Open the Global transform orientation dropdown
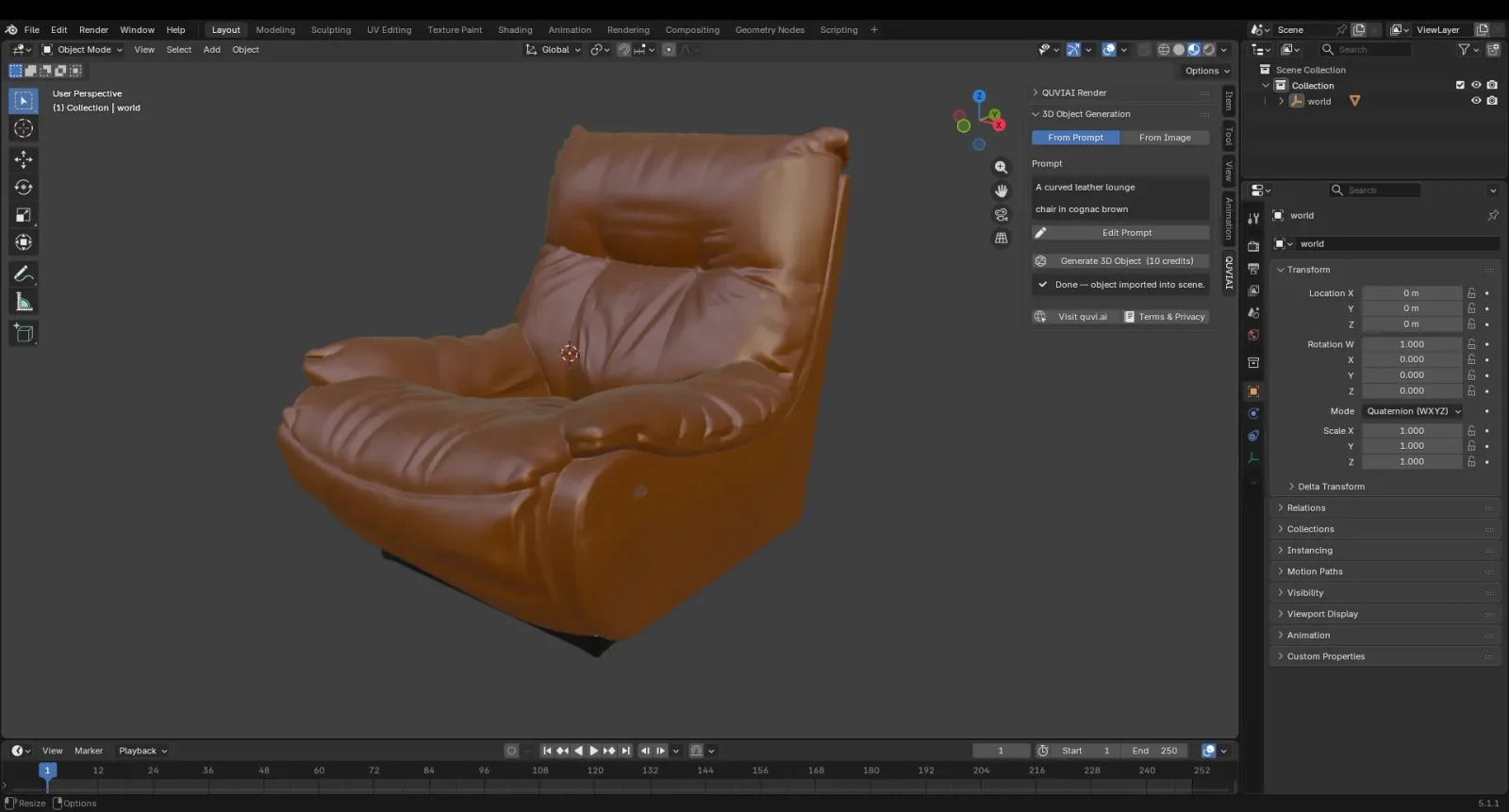This screenshot has height=812, width=1509. coord(554,50)
